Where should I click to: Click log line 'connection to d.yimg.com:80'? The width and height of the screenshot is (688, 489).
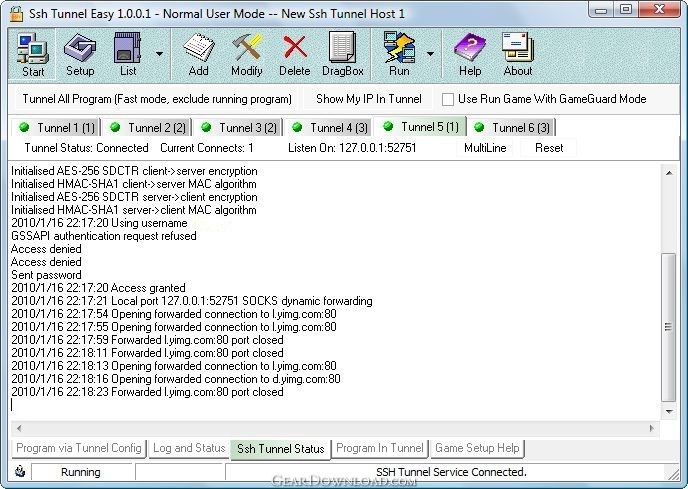click(176, 379)
